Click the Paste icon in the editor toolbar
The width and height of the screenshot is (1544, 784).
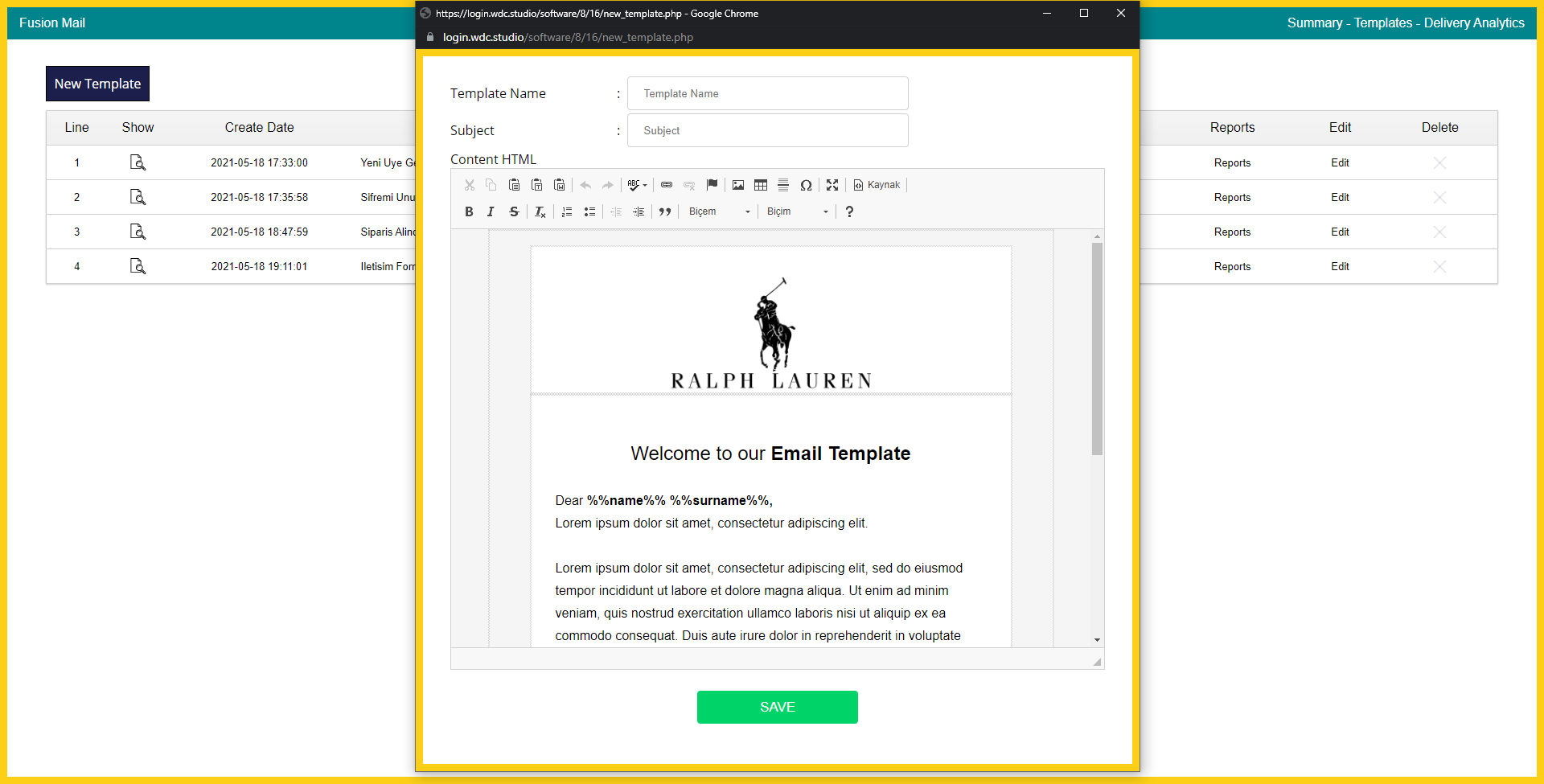pyautogui.click(x=514, y=185)
